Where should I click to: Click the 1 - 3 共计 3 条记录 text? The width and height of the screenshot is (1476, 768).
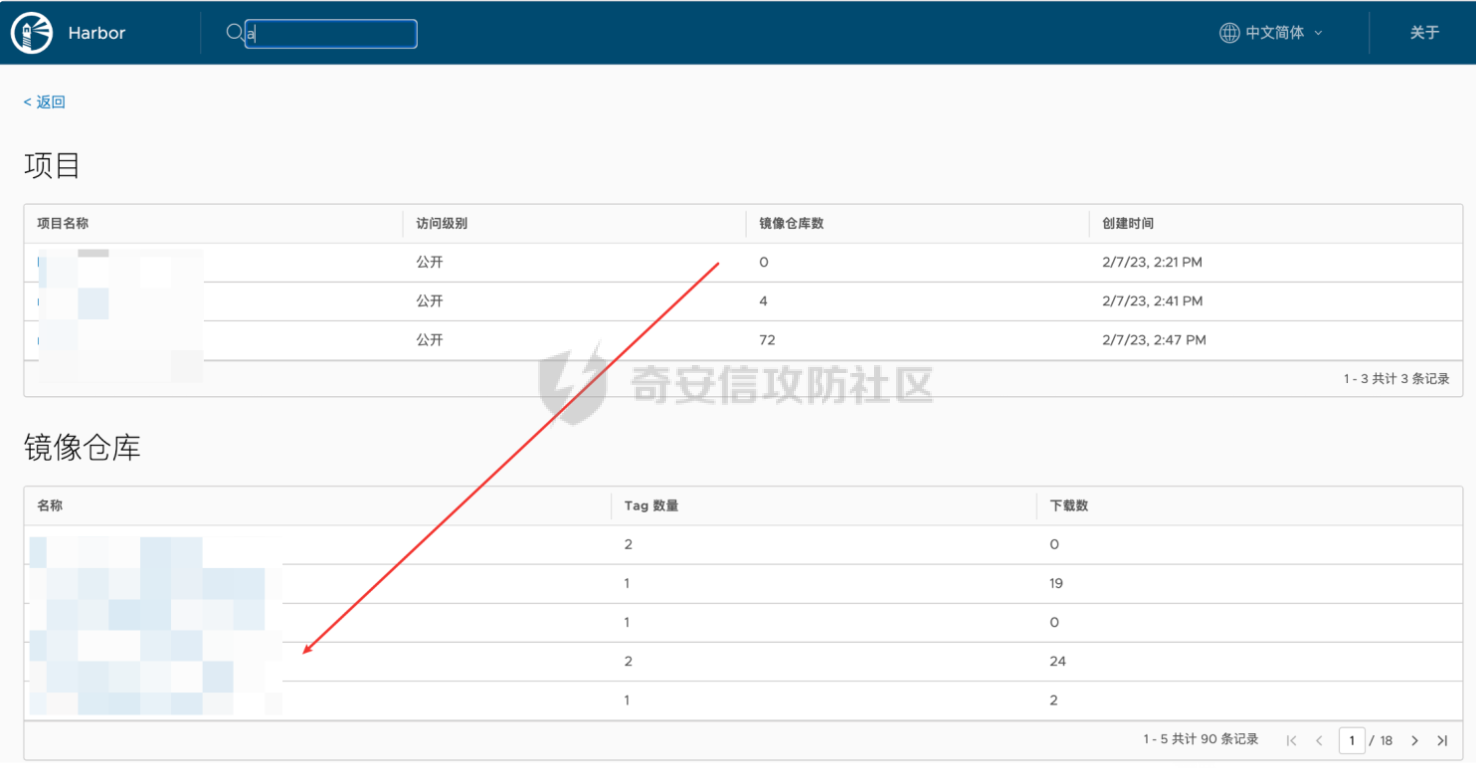click(x=1396, y=379)
